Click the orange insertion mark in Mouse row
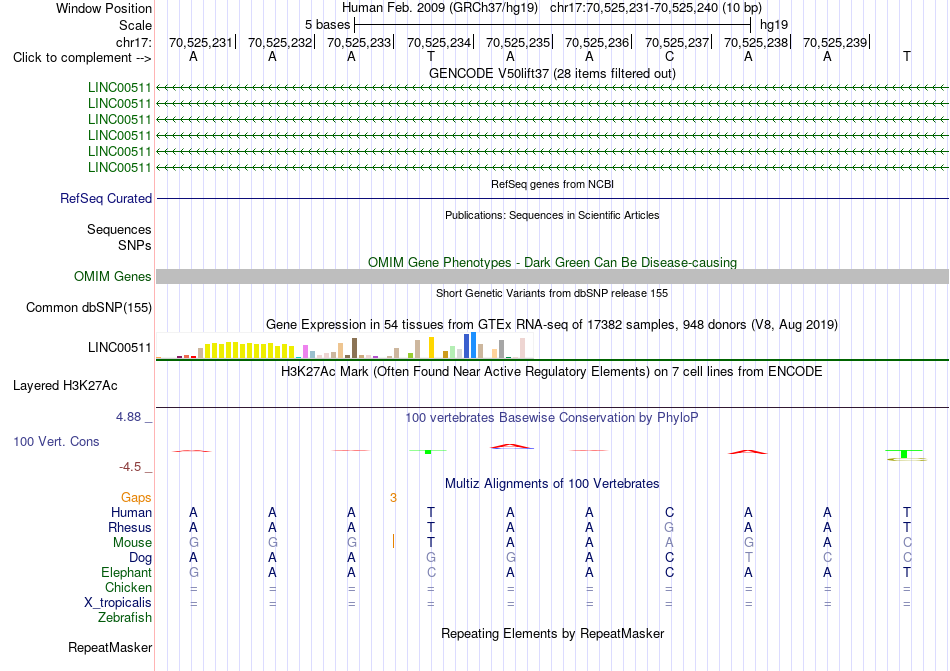This screenshot has height=671, width=950. tap(393, 541)
